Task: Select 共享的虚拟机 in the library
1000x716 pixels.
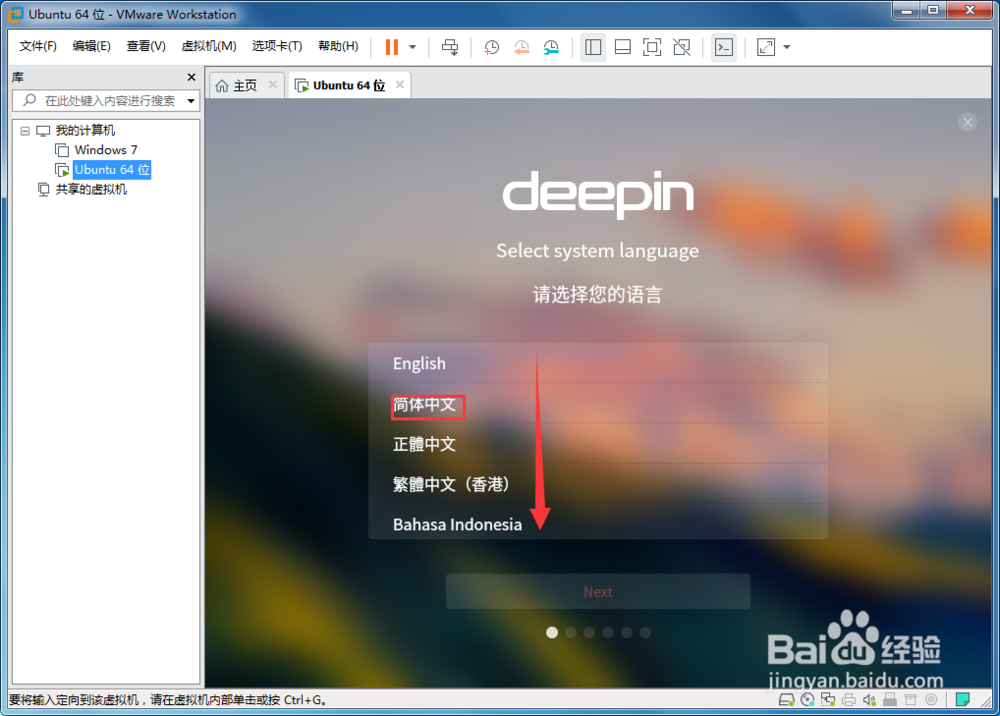Action: (91, 189)
